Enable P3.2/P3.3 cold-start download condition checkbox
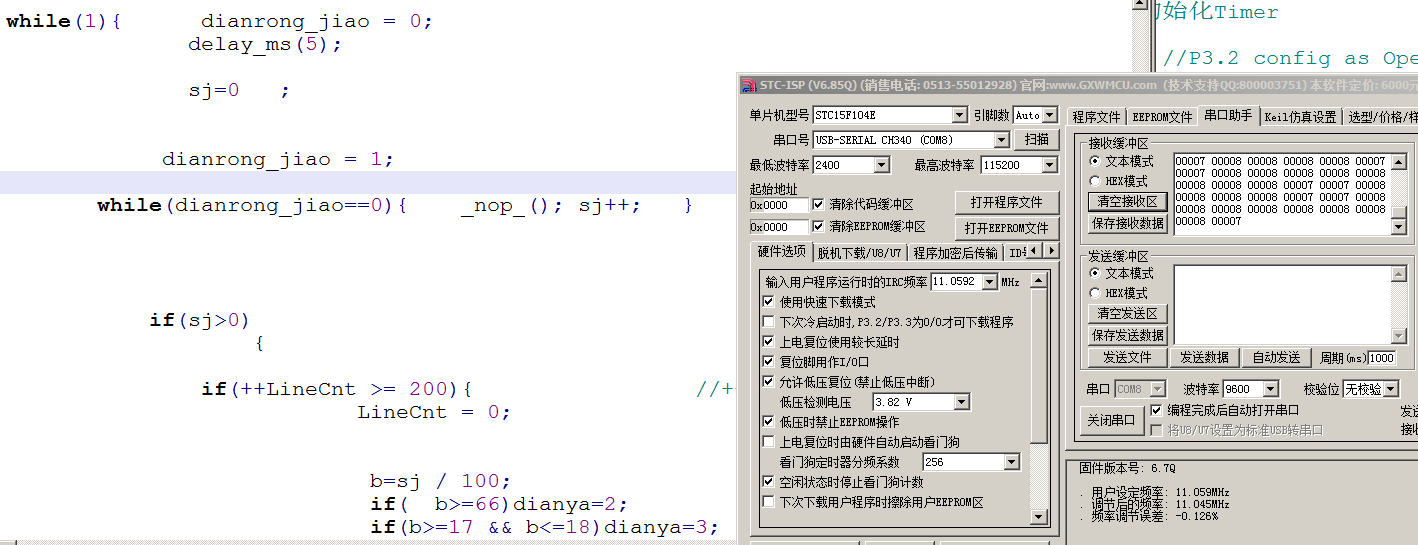 pyautogui.click(x=769, y=322)
